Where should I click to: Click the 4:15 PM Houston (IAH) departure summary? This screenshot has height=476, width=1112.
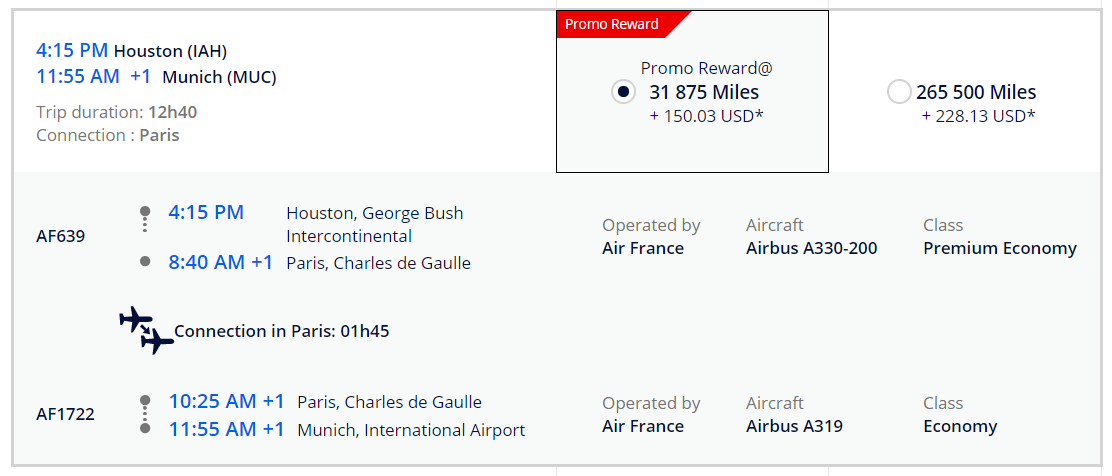click(138, 50)
